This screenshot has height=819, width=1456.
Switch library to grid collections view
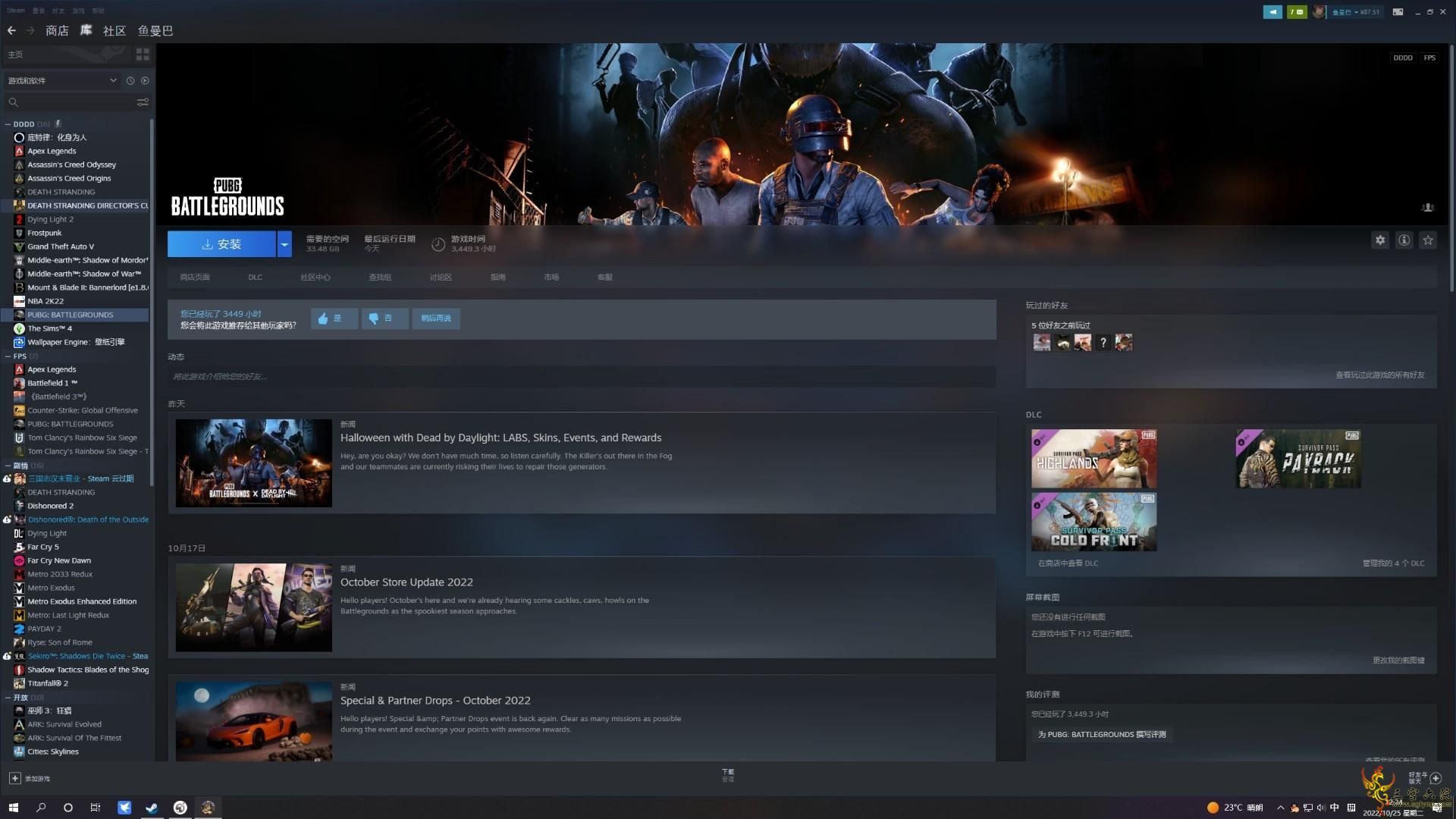point(143,55)
